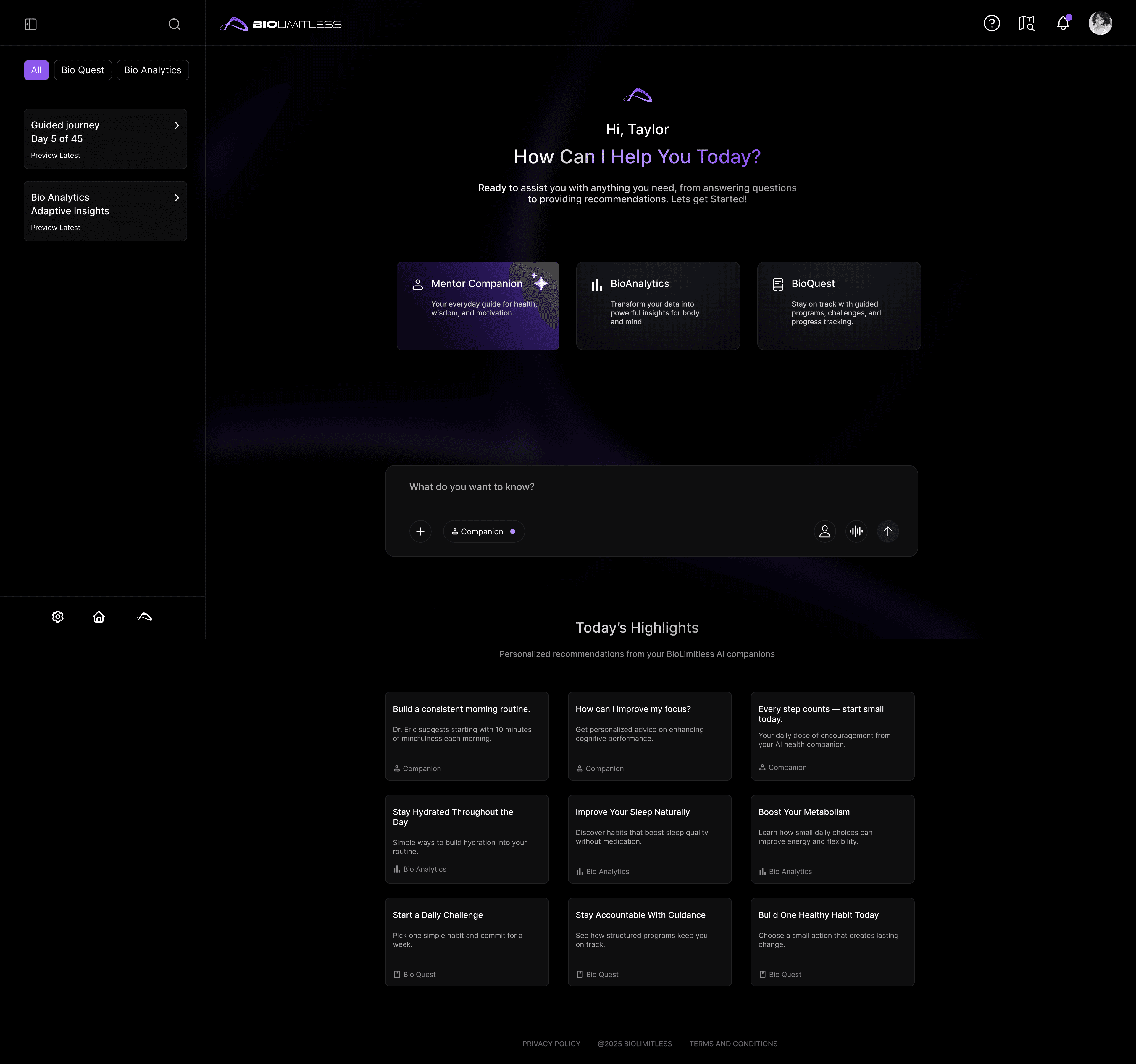Collapse the sidebar panel icon
The height and width of the screenshot is (1064, 1136).
click(31, 24)
